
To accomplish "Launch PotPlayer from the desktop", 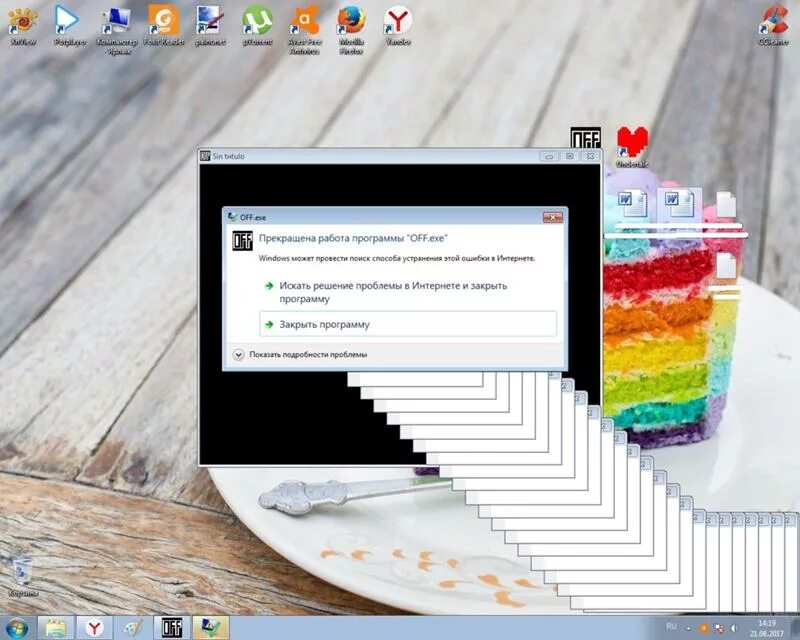I will tap(69, 27).
